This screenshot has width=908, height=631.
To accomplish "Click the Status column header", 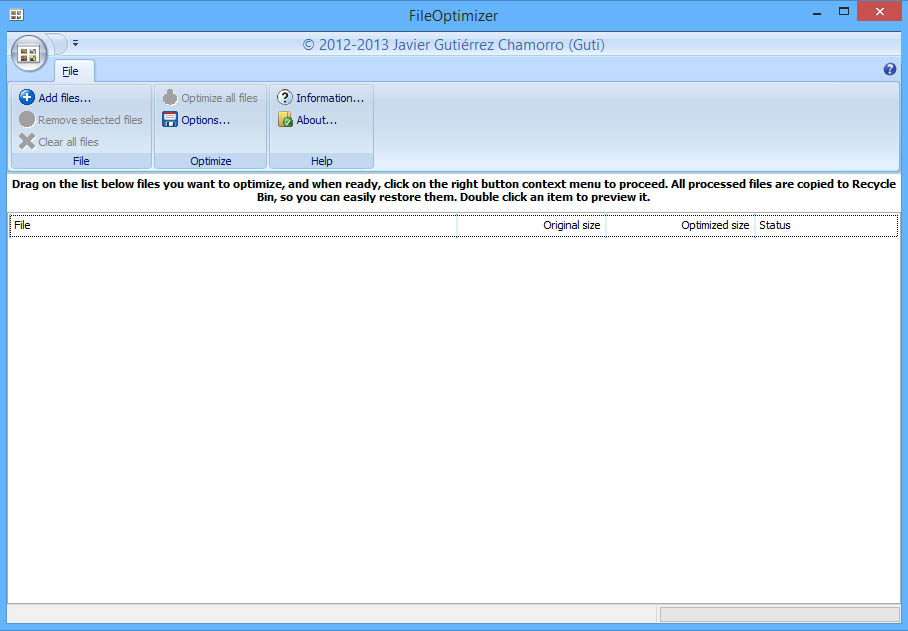I will pos(826,225).
